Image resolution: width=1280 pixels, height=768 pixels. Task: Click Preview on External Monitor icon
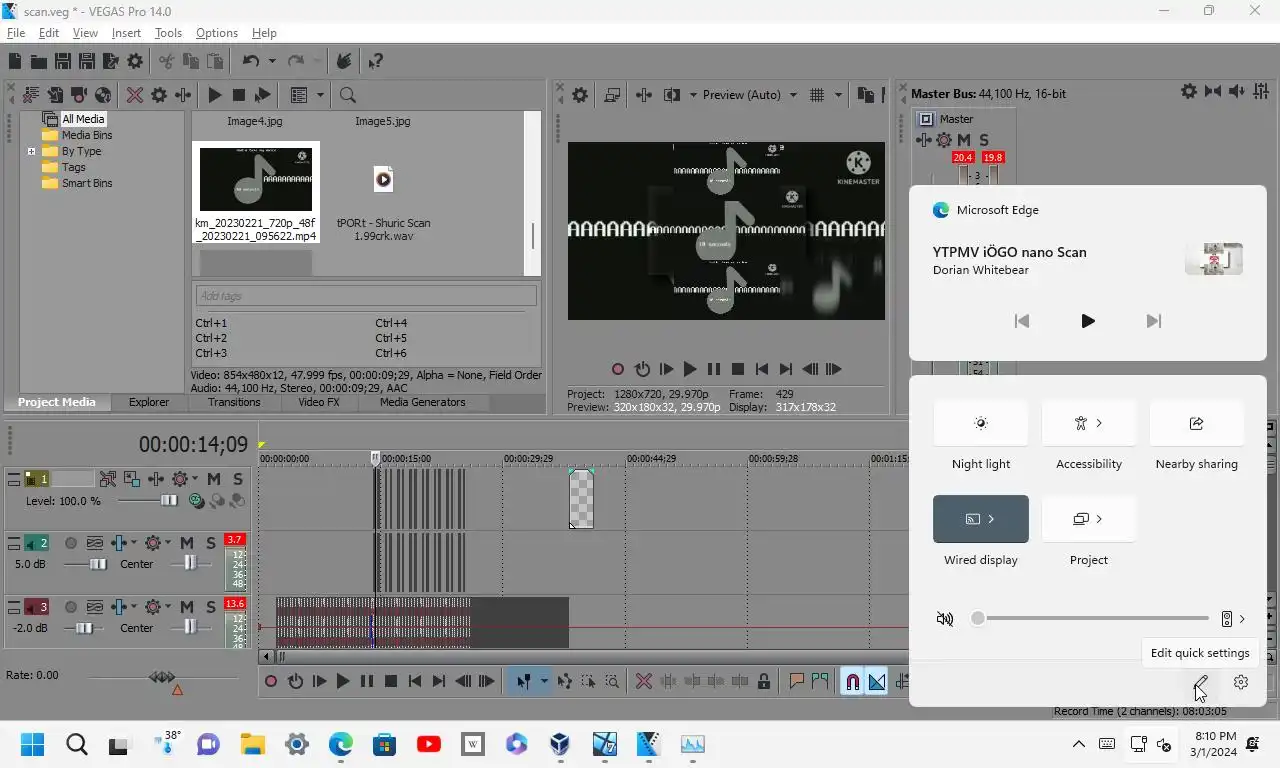612,95
